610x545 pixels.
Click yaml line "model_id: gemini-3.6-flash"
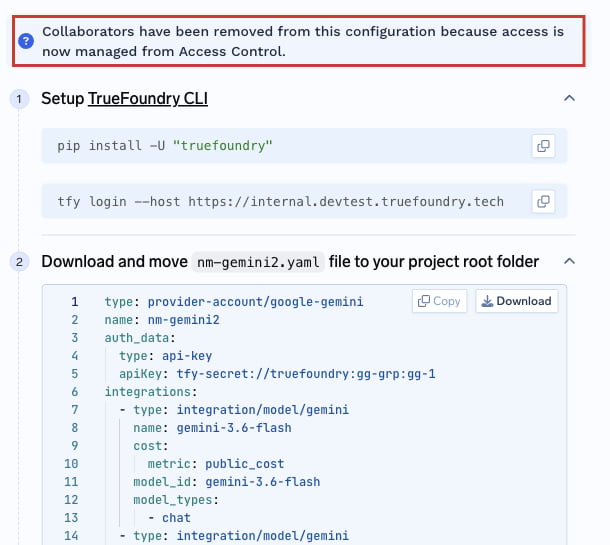[227, 482]
